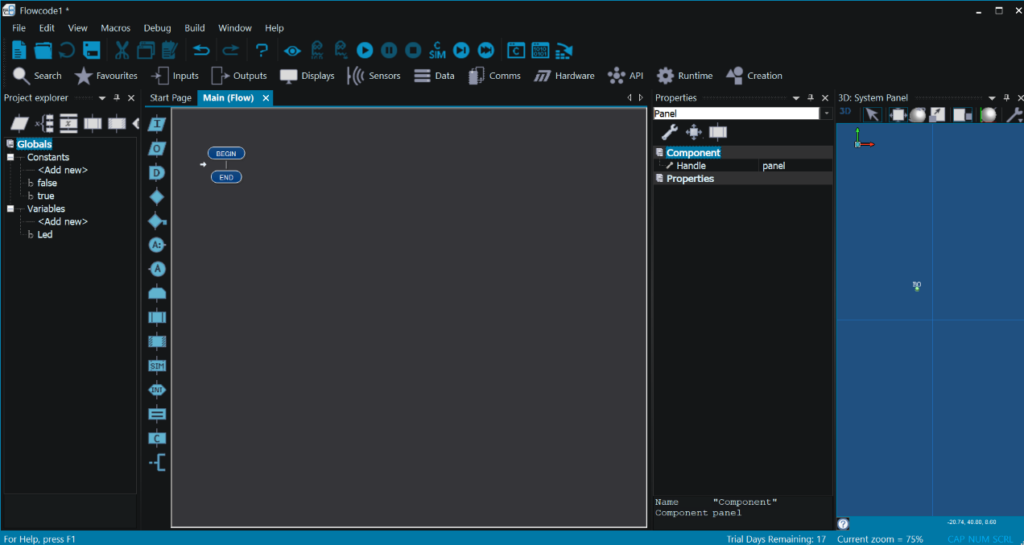
Task: Select the Code 'C' icon in flowchart toolbar
Action: click(157, 438)
